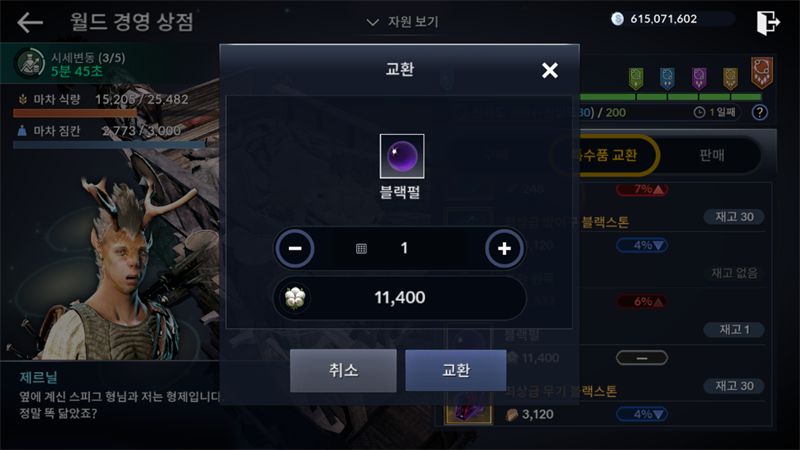The image size is (800, 450).
Task: Select the 최상급 무기 블랙스톤 item thumbnail
Action: point(469,408)
